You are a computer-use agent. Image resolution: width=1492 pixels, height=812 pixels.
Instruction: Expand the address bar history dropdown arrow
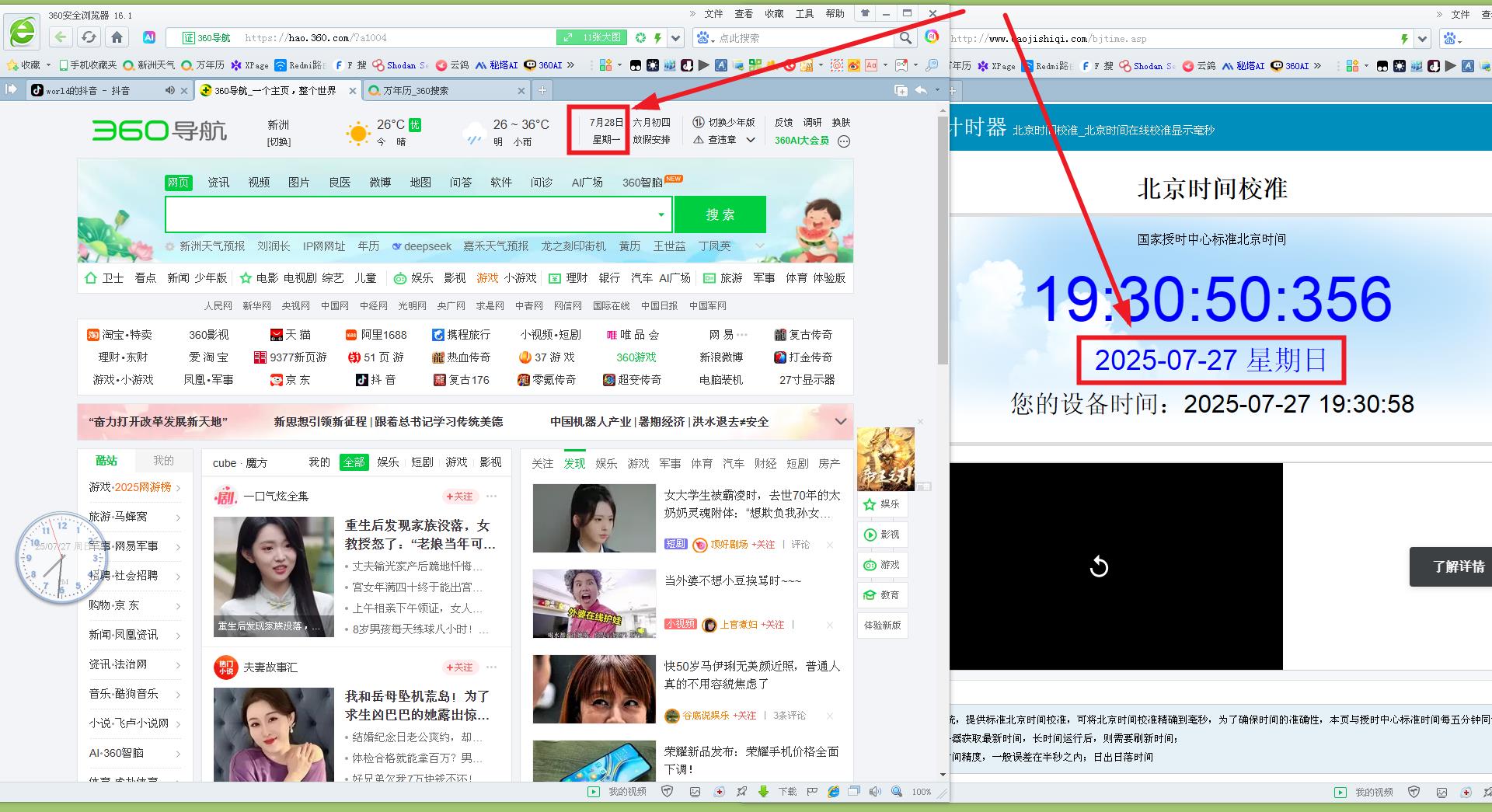[676, 37]
